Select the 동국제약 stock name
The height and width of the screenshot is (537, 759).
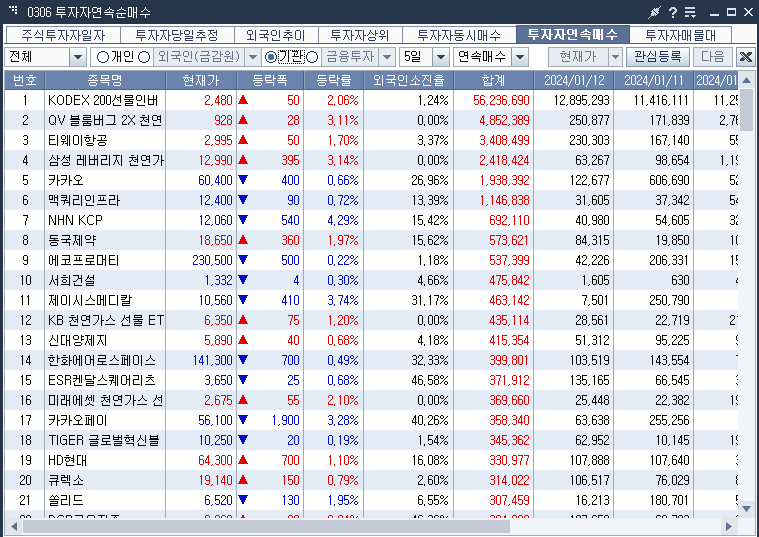(x=72, y=240)
